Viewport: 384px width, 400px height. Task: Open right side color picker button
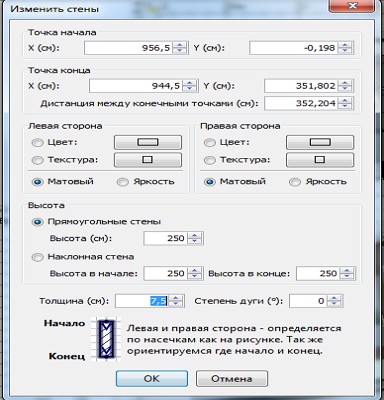click(320, 142)
